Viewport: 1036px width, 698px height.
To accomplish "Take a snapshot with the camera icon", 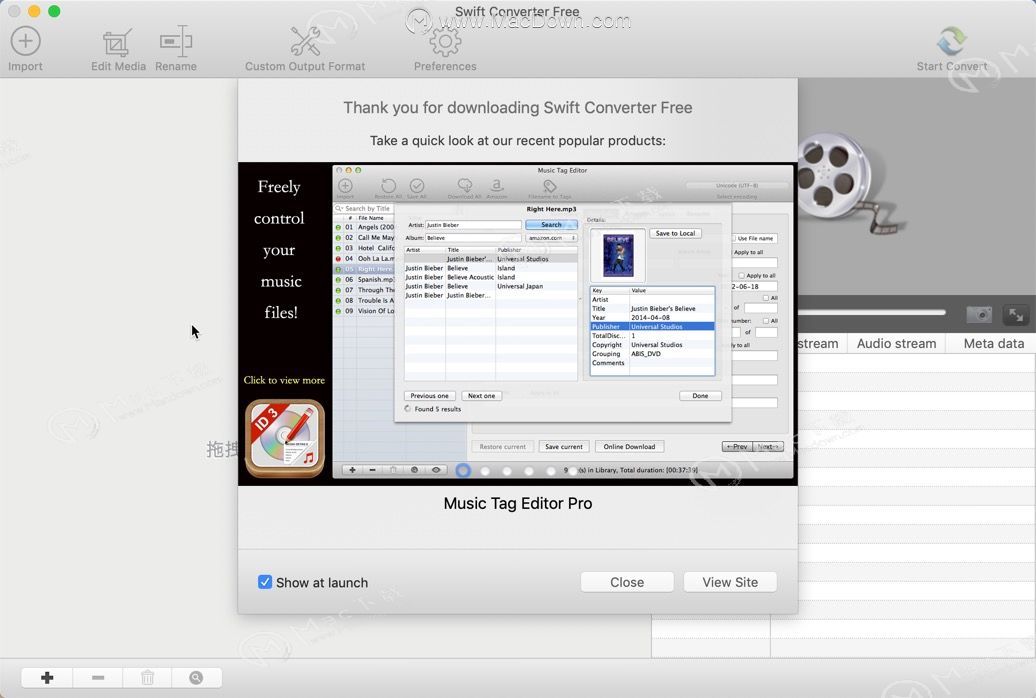I will click(x=979, y=315).
